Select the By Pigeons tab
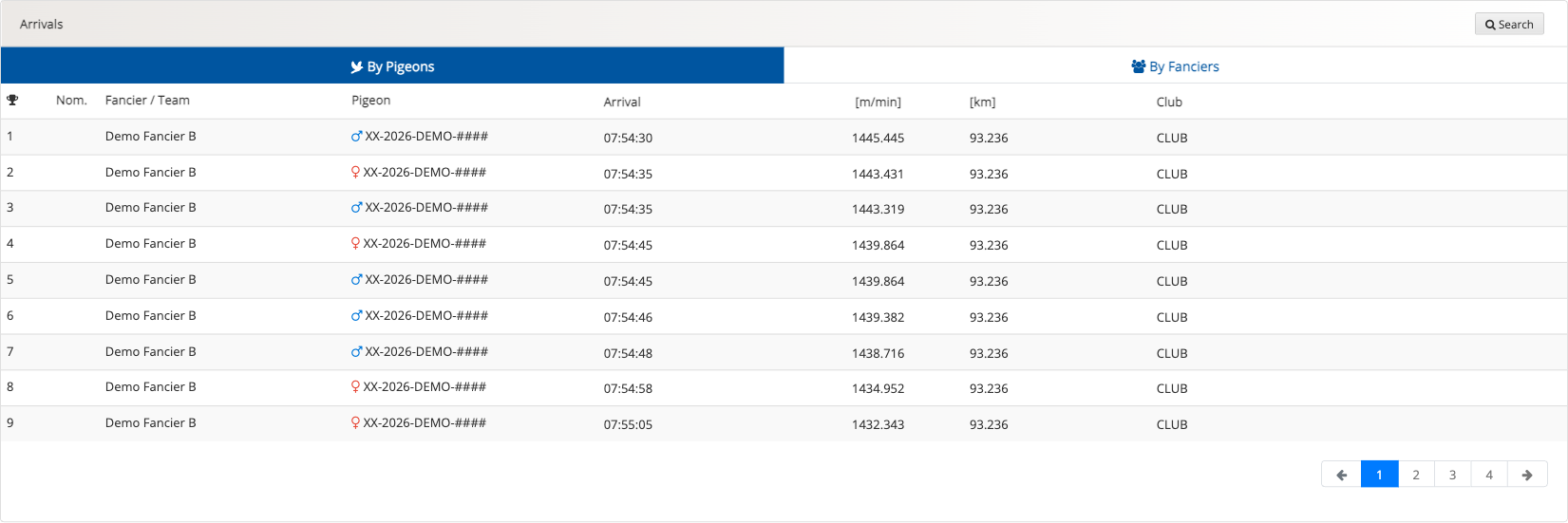Screen dimensions: 1568x523 click(392, 66)
